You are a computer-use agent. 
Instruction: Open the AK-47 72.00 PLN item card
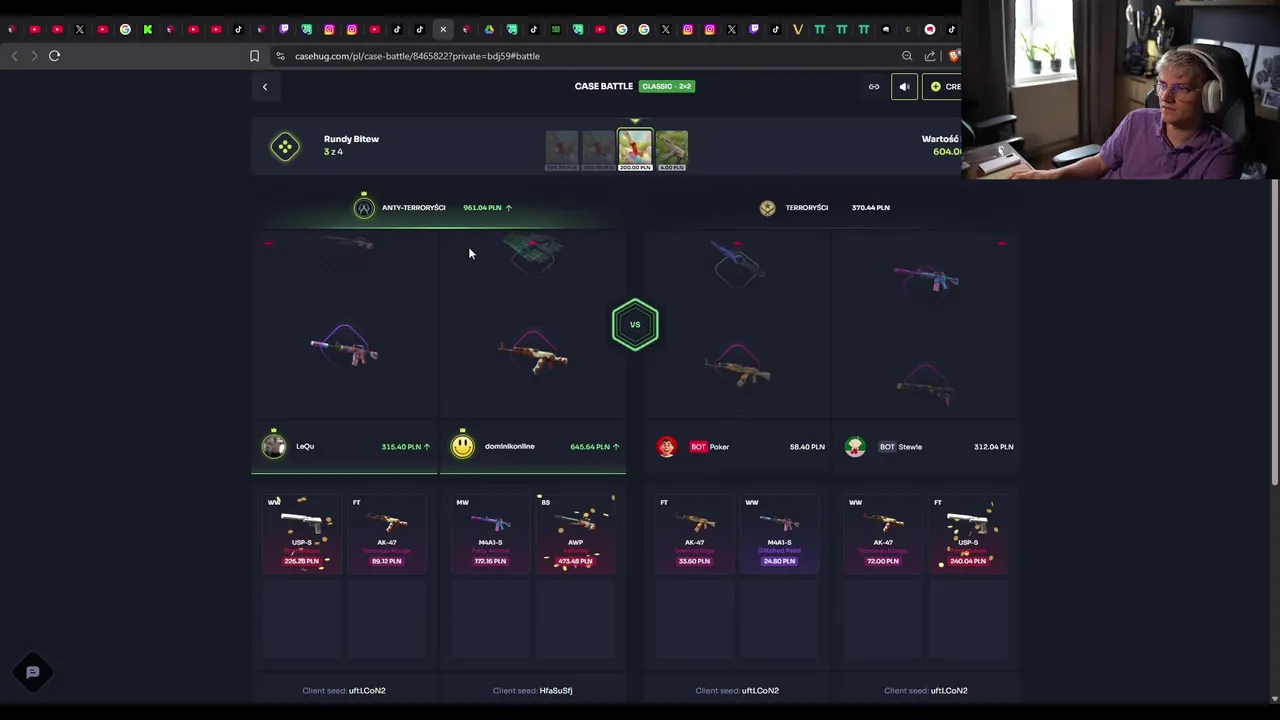pyautogui.click(x=883, y=533)
